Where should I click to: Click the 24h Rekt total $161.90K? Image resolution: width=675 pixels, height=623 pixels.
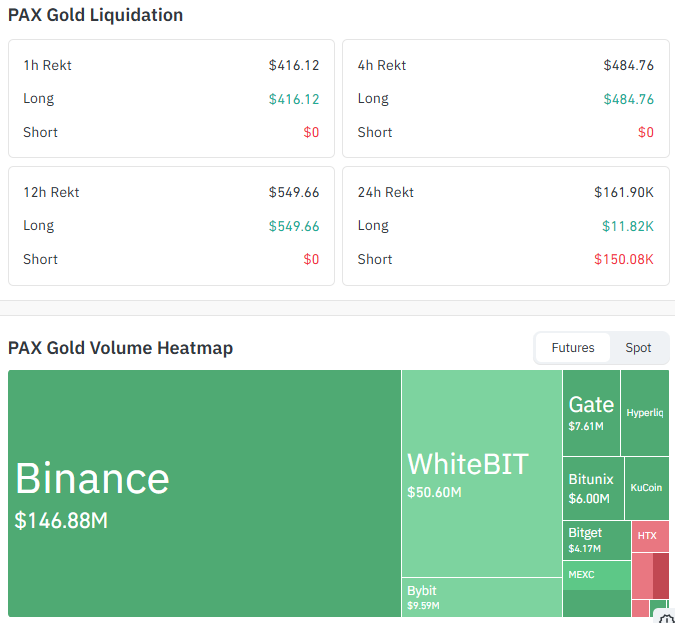tap(624, 192)
